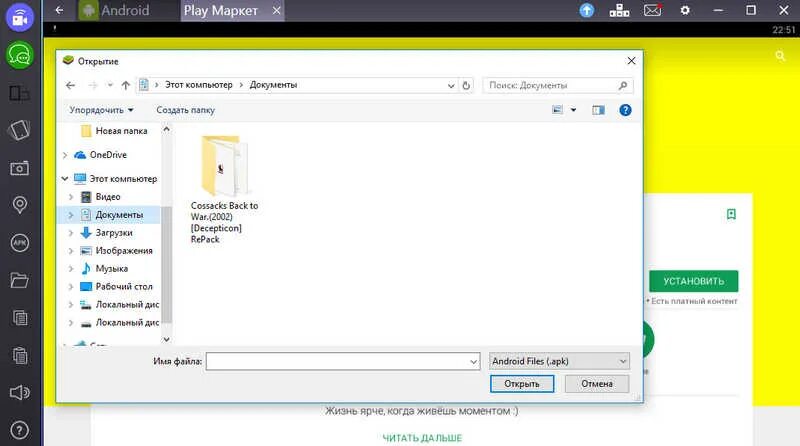Image resolution: width=800 pixels, height=446 pixels.
Task: Click the navigation pane scroll down arrow
Action: pos(166,339)
